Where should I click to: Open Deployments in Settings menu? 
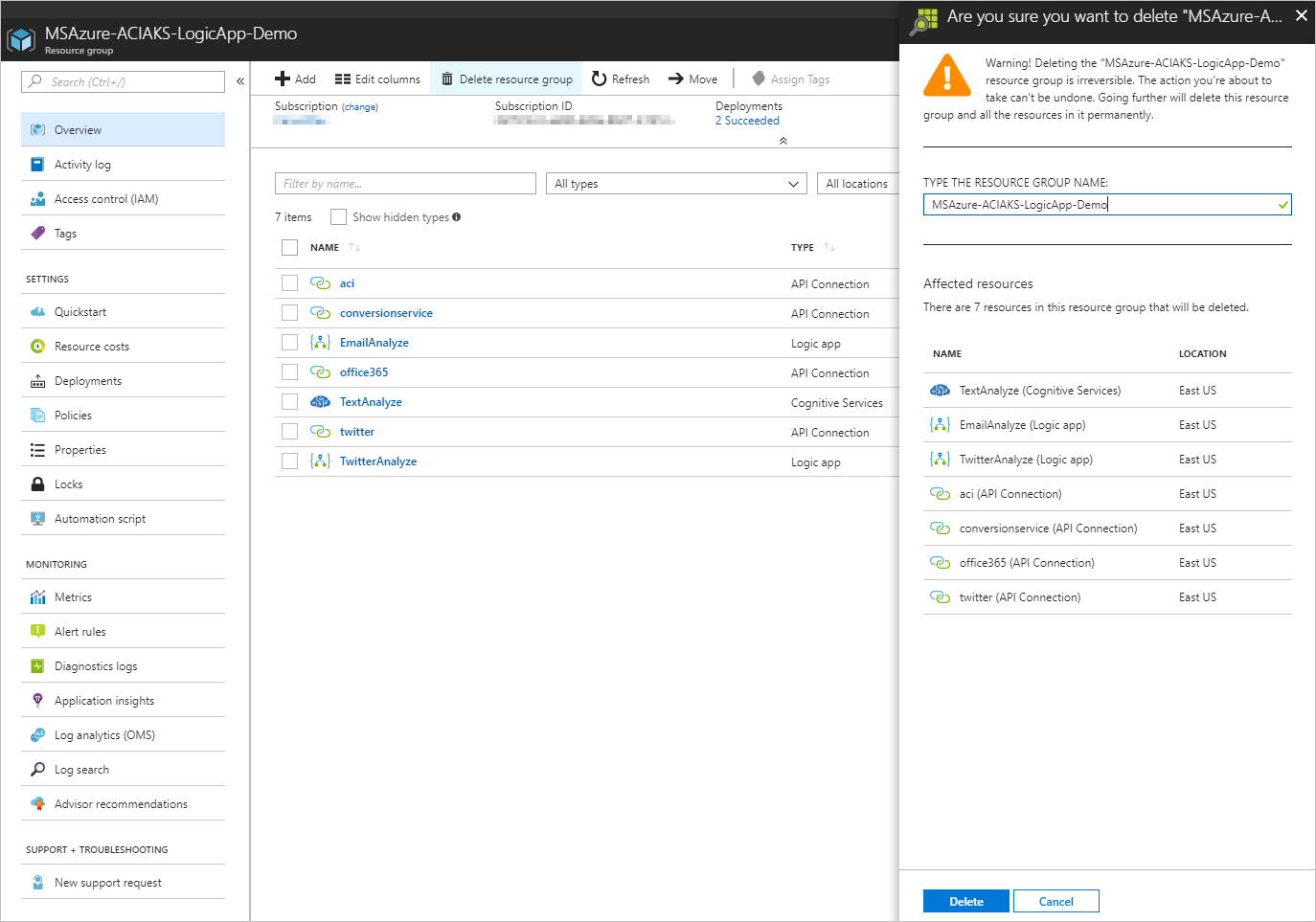(x=123, y=381)
